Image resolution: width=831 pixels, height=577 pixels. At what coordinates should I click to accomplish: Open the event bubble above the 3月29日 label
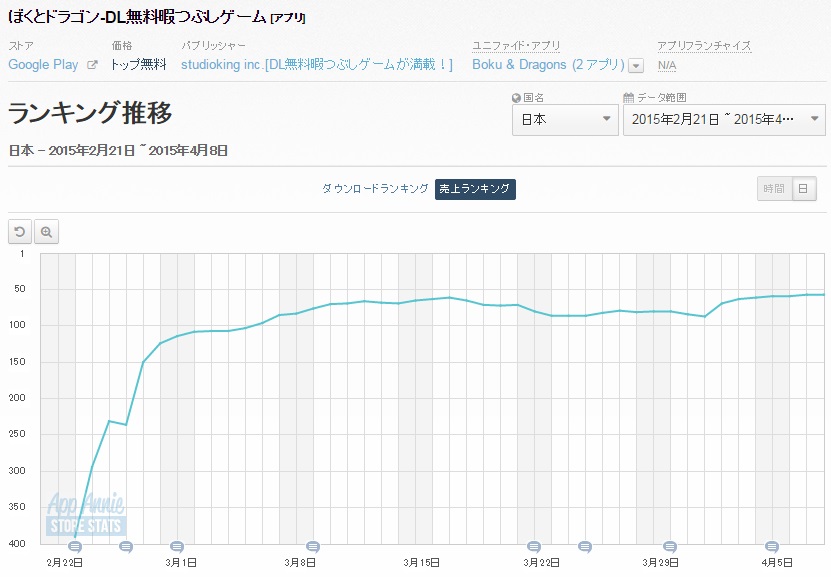click(669, 547)
